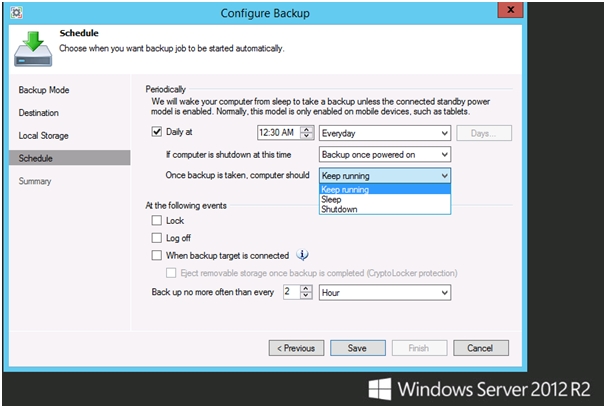
Task: Open the info icon beside backup target option
Action: coord(302,255)
